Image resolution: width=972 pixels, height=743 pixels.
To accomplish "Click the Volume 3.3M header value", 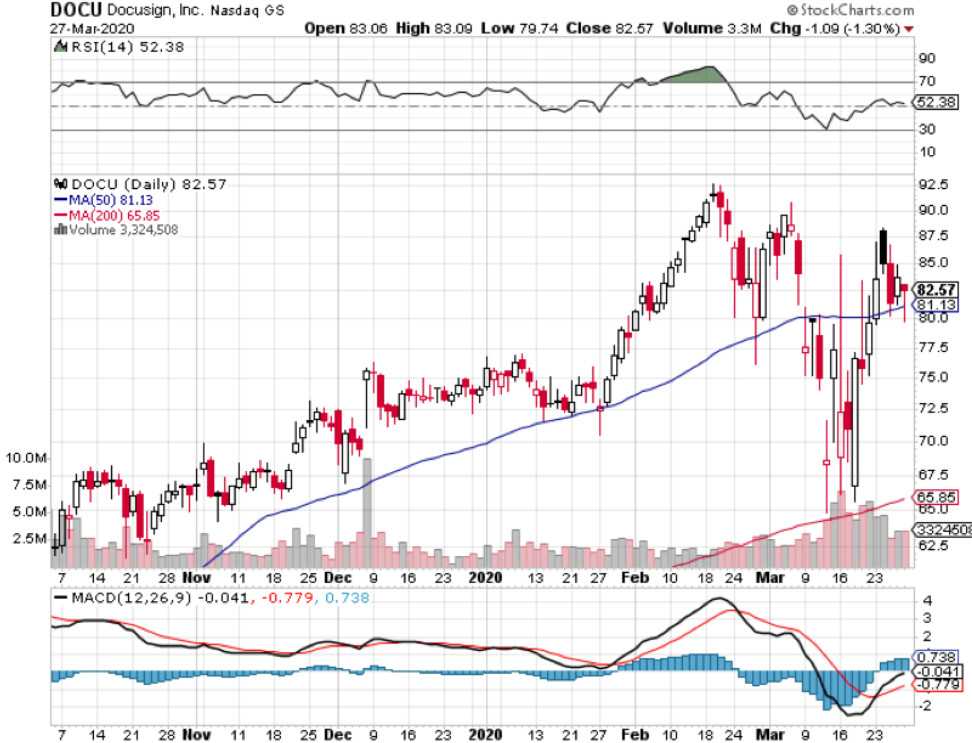I will 712,29.
